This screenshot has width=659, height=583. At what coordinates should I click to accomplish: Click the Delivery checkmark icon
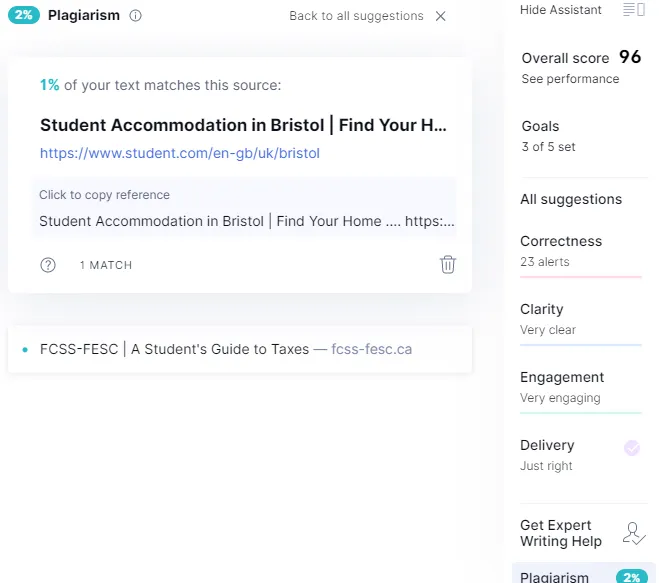[632, 448]
